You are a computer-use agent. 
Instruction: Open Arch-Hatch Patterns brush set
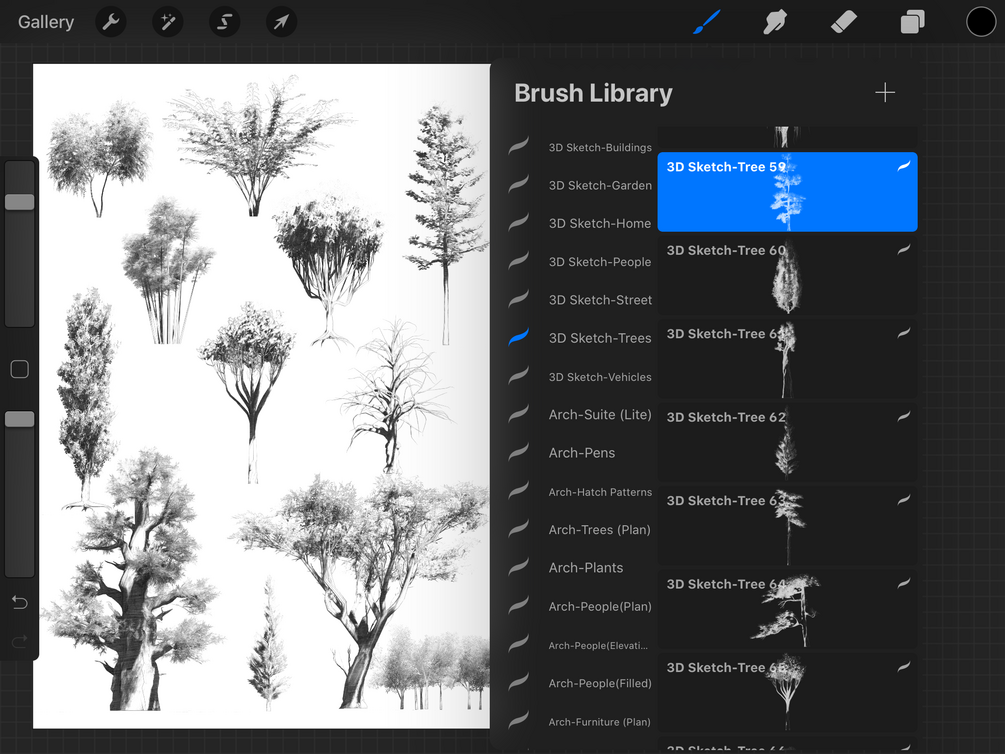(x=600, y=492)
